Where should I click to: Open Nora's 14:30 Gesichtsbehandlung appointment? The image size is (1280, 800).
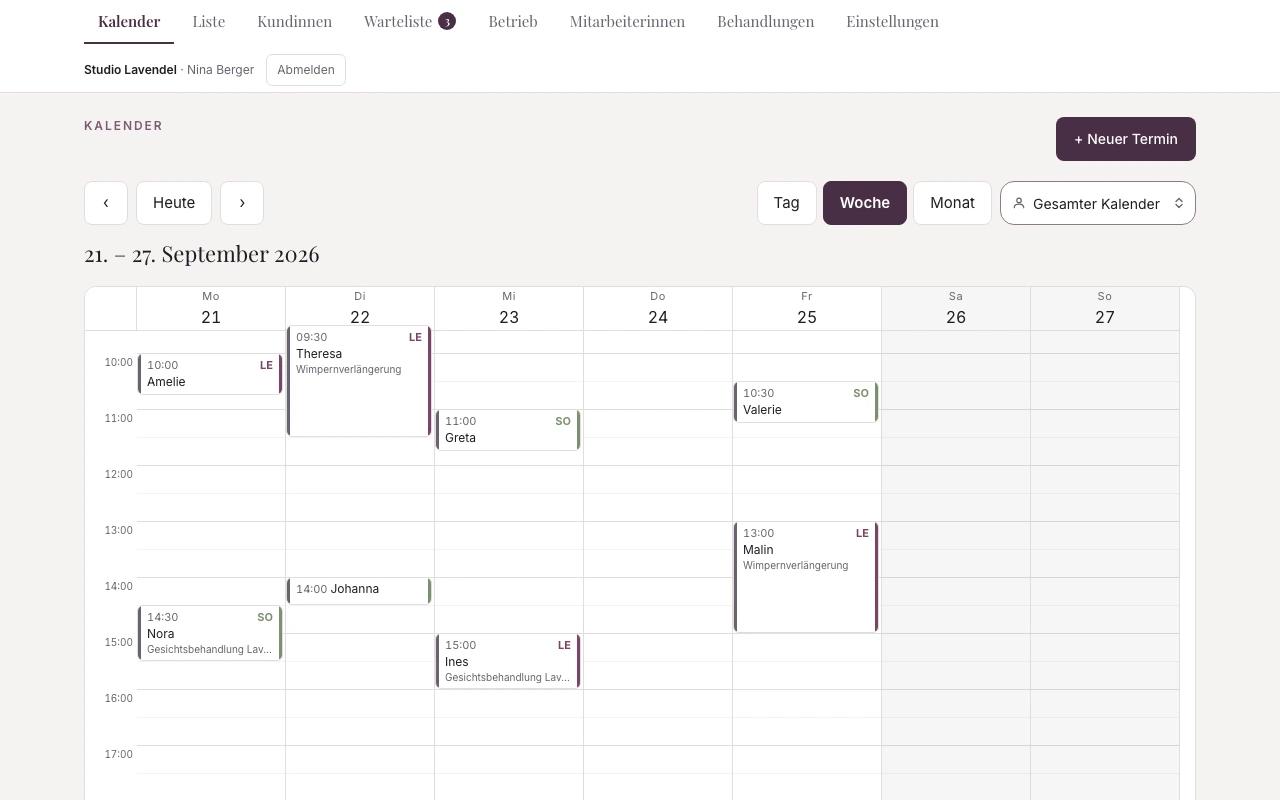(210, 633)
